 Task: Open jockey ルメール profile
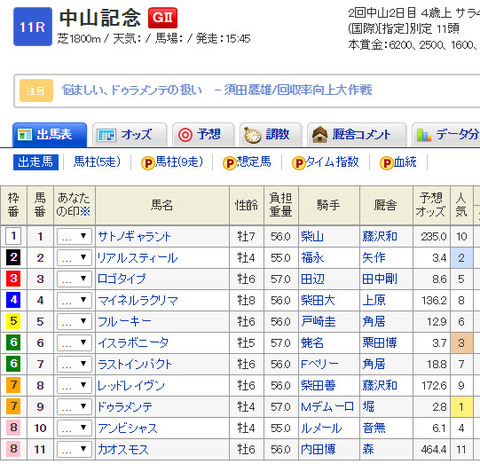coord(321,428)
